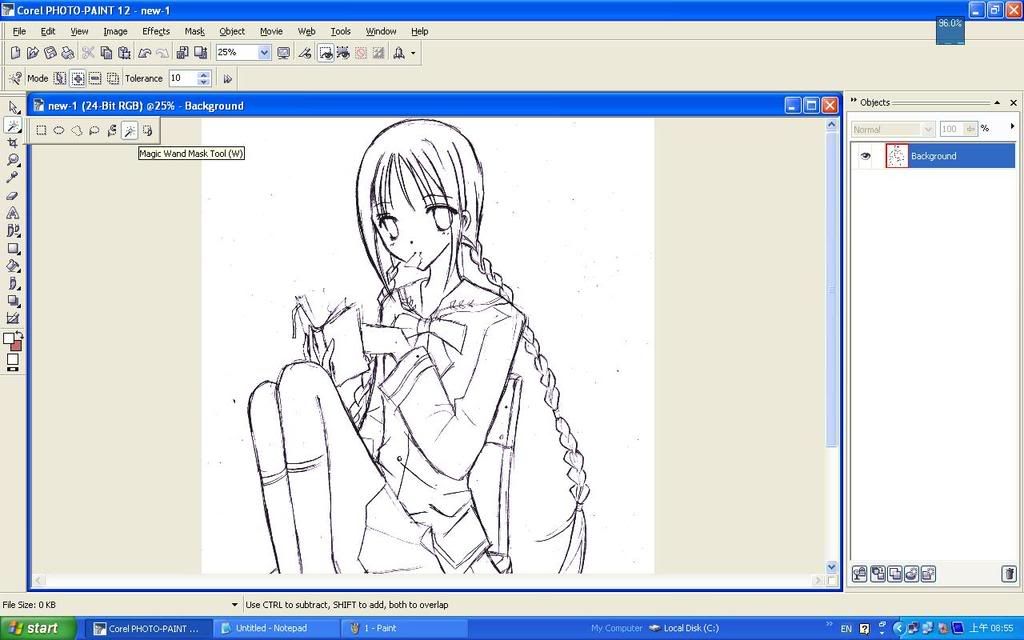Expand the property bar overflow chevron
The width and height of the screenshot is (1024, 640).
tap(227, 79)
